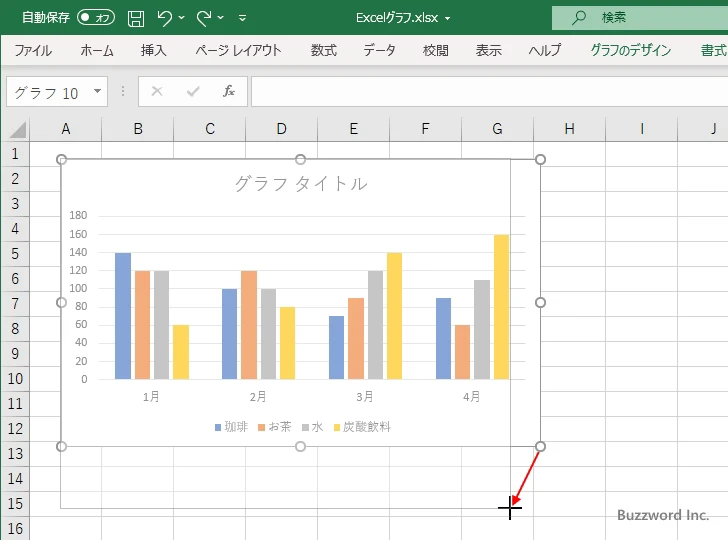The width and height of the screenshot is (728, 540).
Task: Switch to the データ tab
Action: (379, 50)
